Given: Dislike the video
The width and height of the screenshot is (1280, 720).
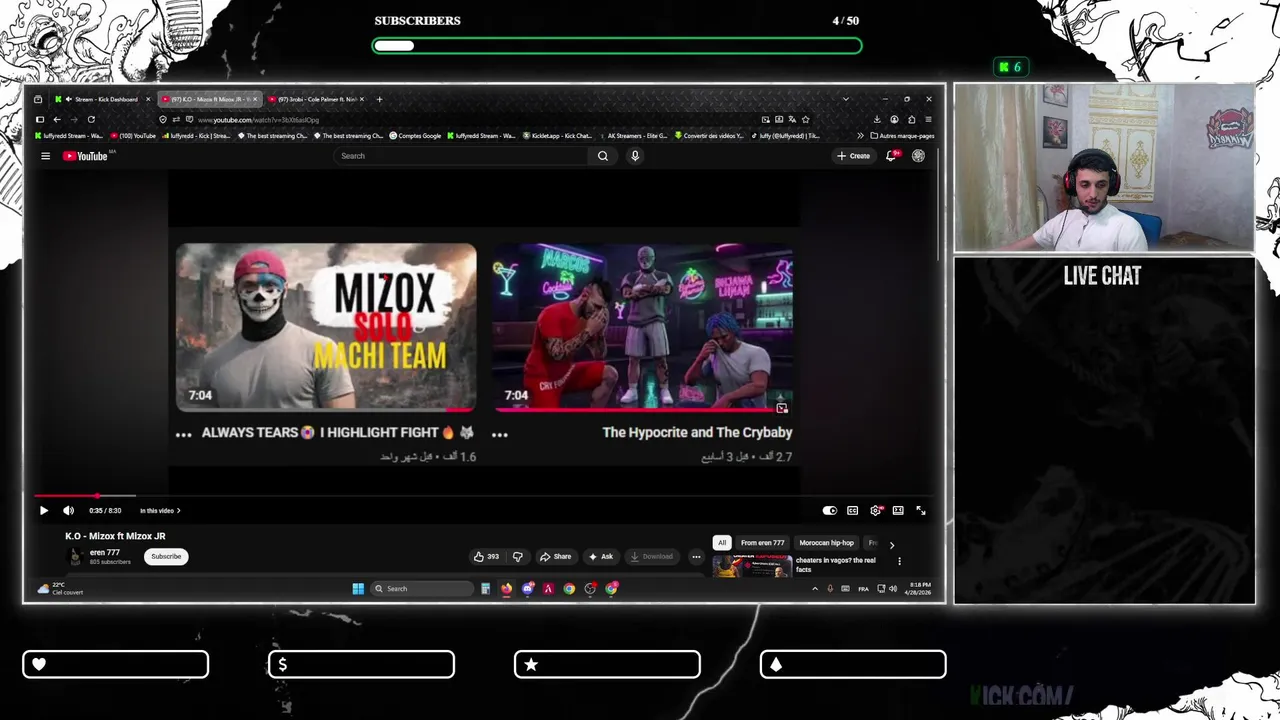Looking at the screenshot, I should pyautogui.click(x=517, y=556).
